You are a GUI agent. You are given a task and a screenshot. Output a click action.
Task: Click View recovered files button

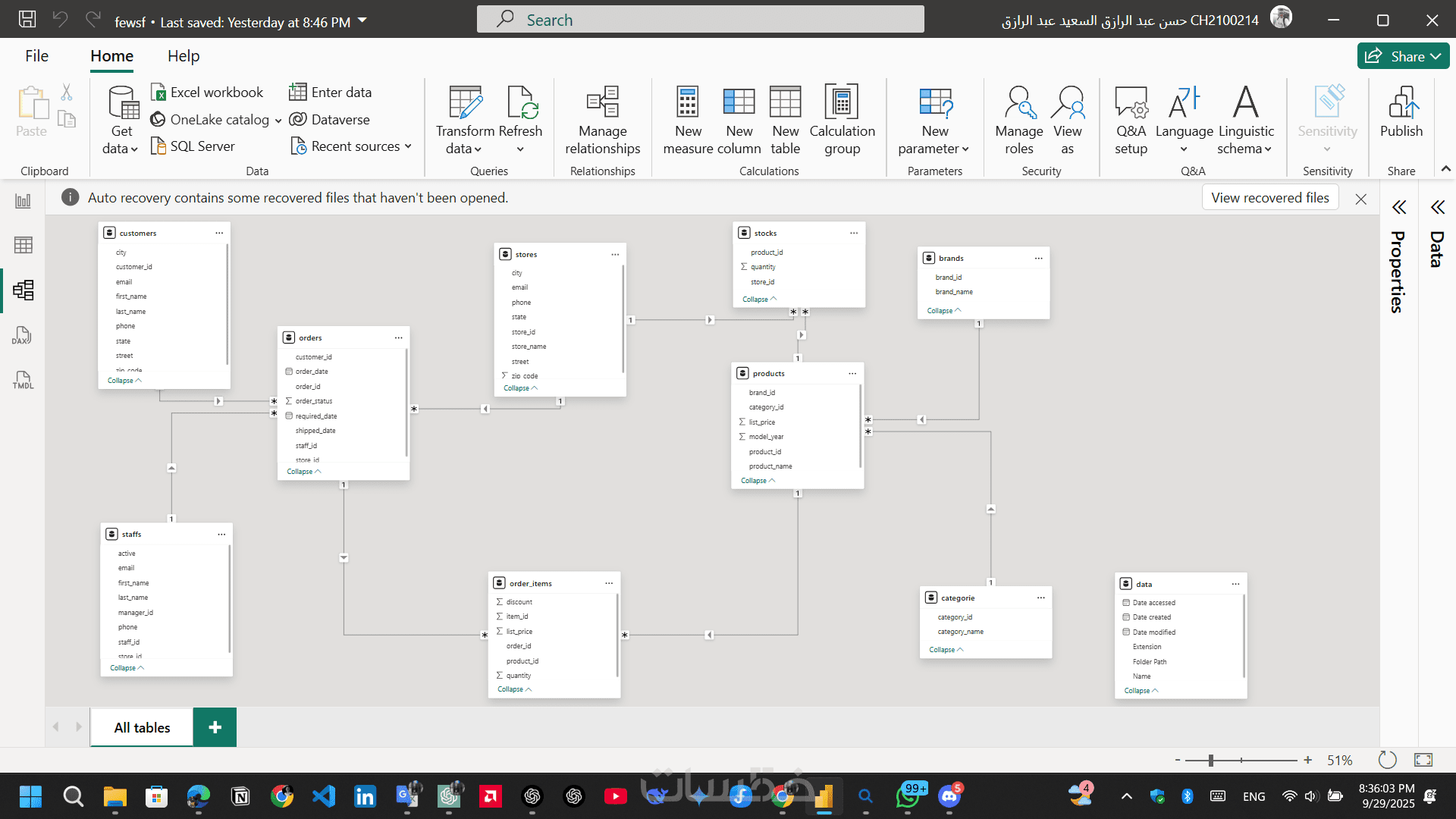tap(1269, 198)
